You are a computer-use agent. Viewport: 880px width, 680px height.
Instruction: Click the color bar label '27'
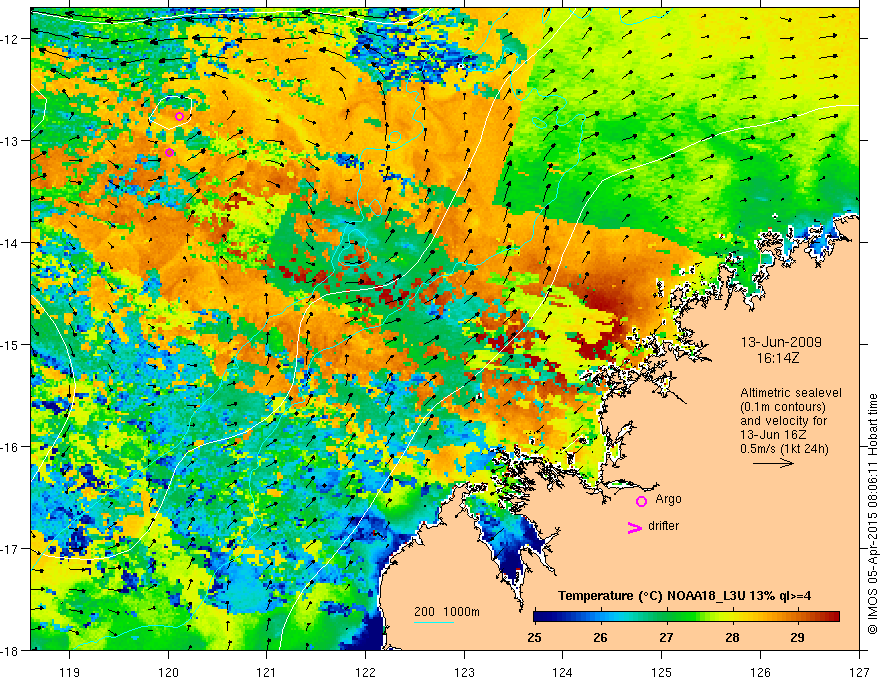click(666, 638)
